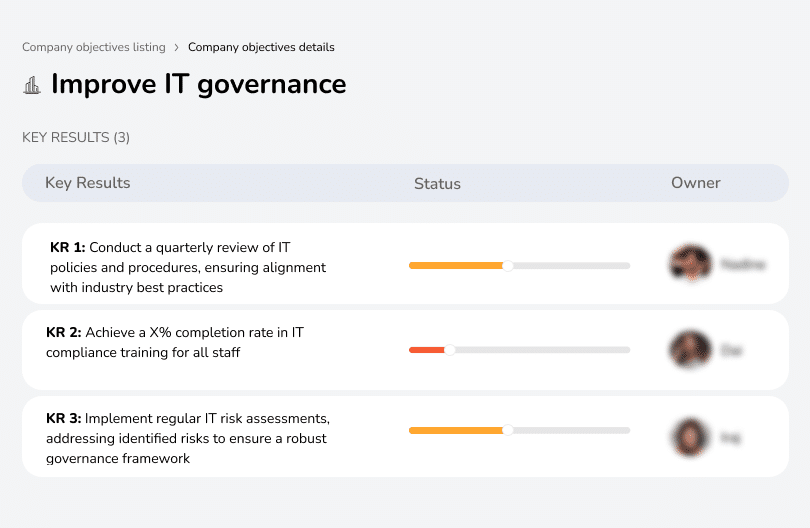Click the Owner column header
This screenshot has width=810, height=528.
tap(695, 183)
